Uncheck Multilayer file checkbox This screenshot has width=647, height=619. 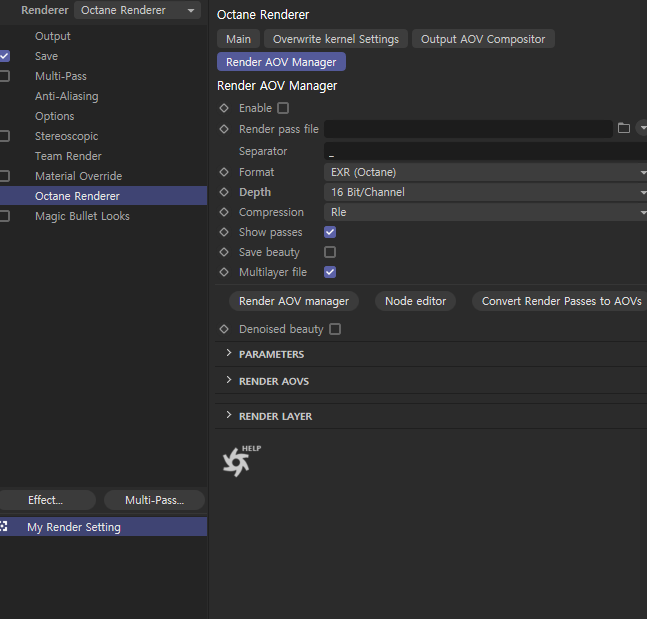[x=330, y=272]
